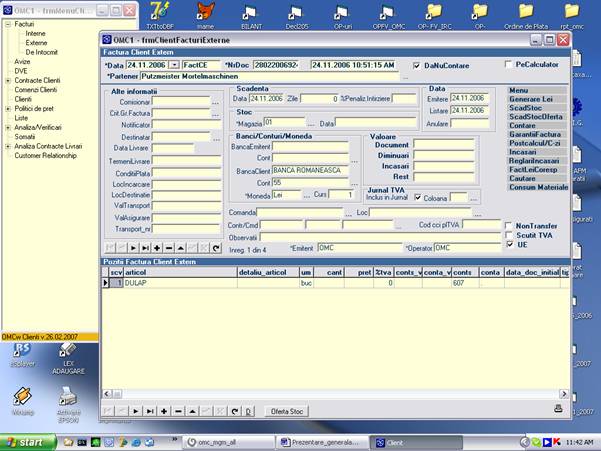Collapse the Facturi tree node

[9, 23]
